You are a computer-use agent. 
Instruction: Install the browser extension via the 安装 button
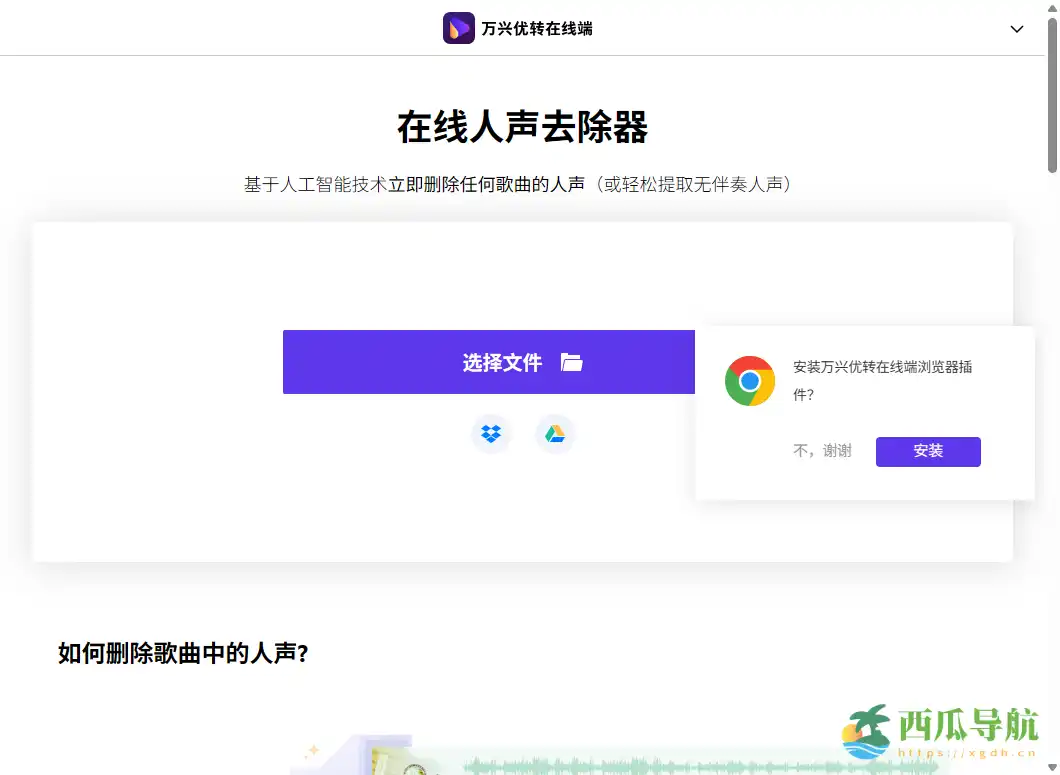click(927, 451)
